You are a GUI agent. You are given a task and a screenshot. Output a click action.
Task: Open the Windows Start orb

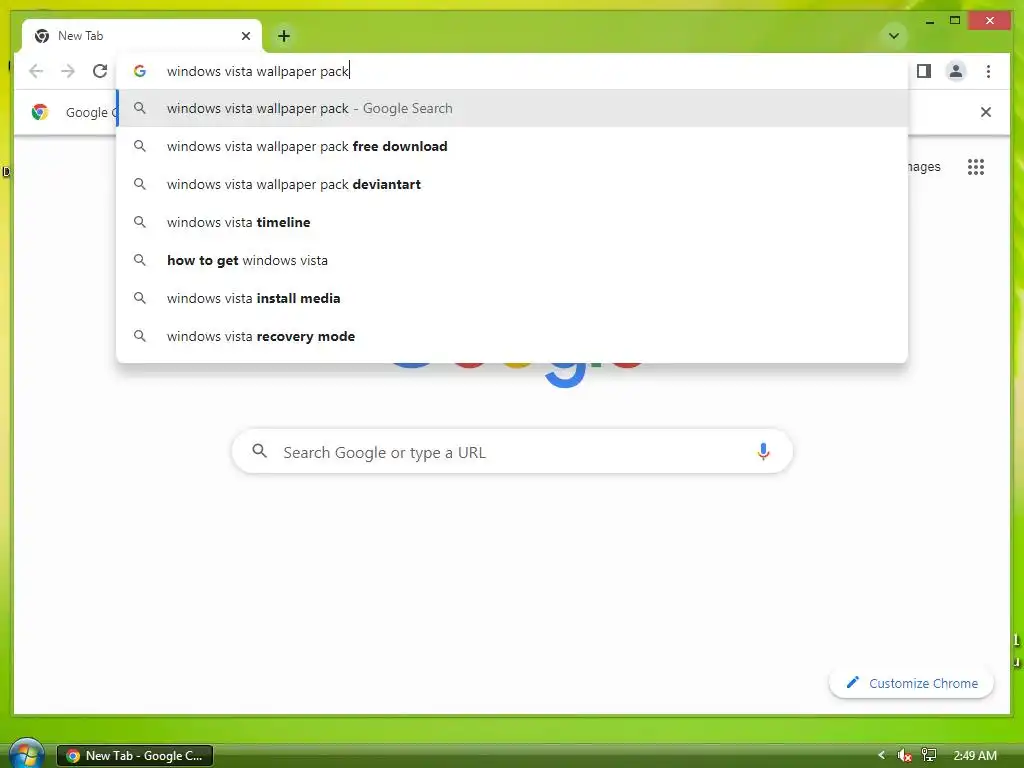point(26,754)
